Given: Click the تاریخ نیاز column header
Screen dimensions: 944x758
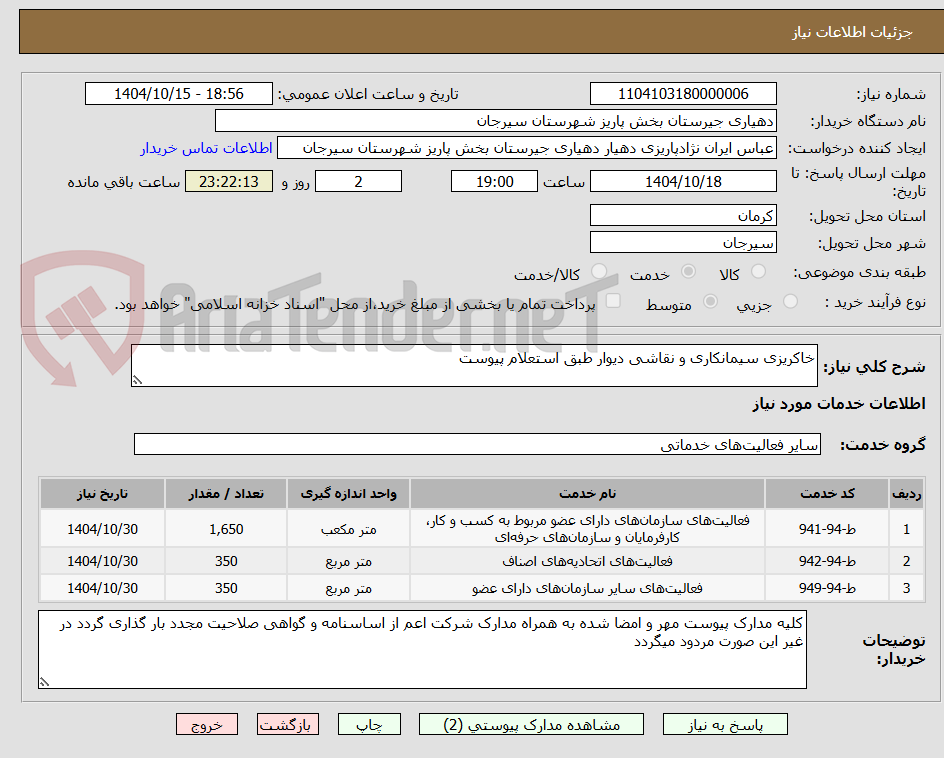Looking at the screenshot, I should (102, 494).
